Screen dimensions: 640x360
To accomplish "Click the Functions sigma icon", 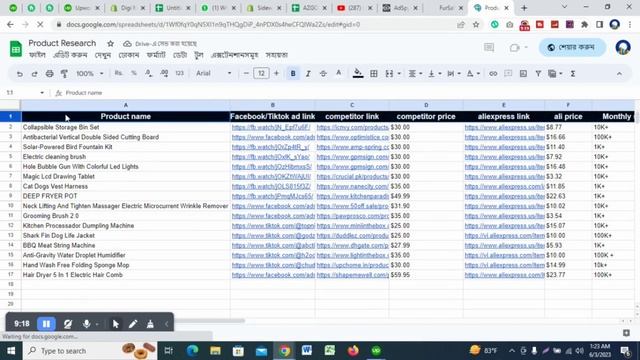I will pos(573,73).
